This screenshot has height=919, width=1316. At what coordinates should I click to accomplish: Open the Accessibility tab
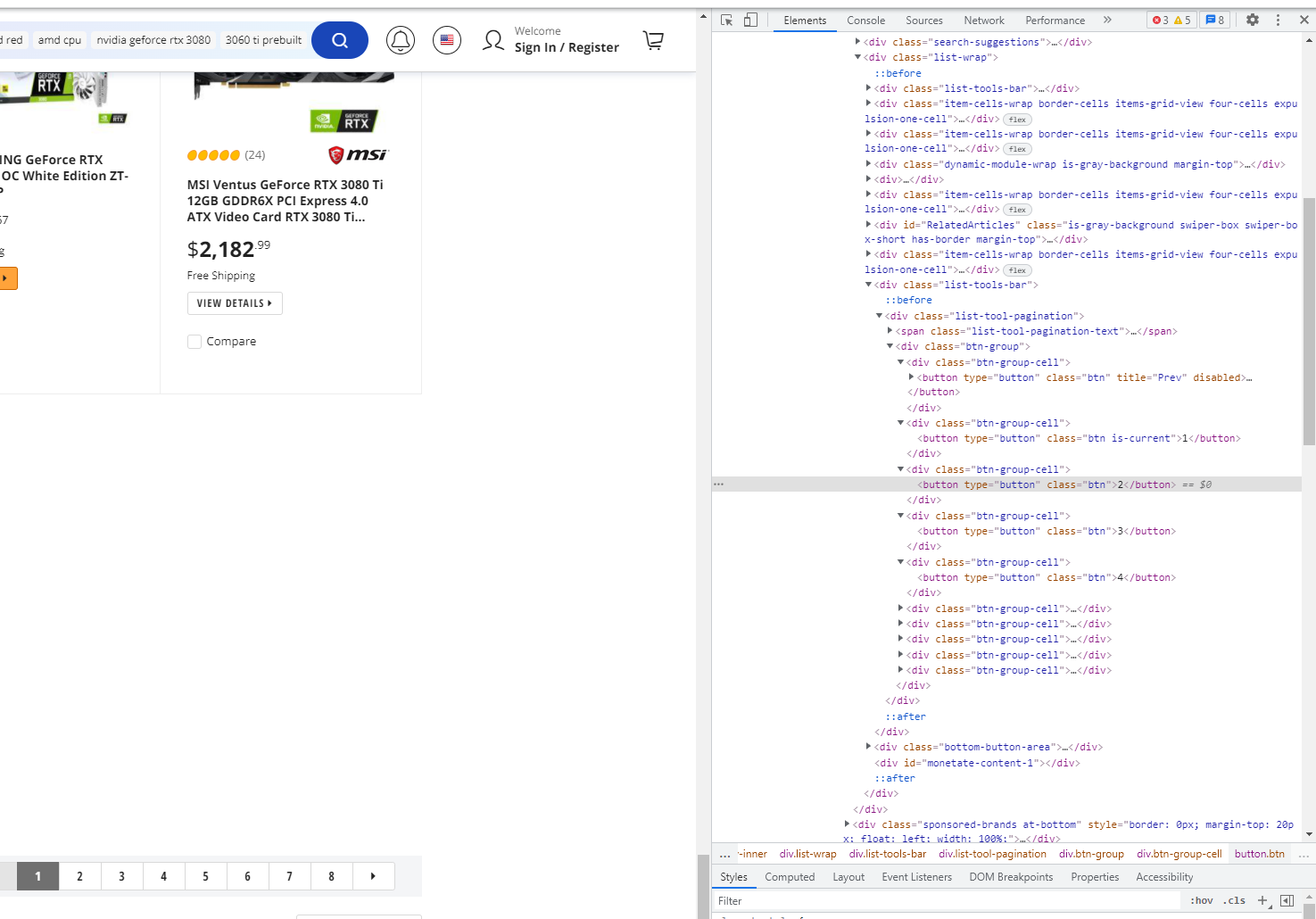[x=1164, y=877]
